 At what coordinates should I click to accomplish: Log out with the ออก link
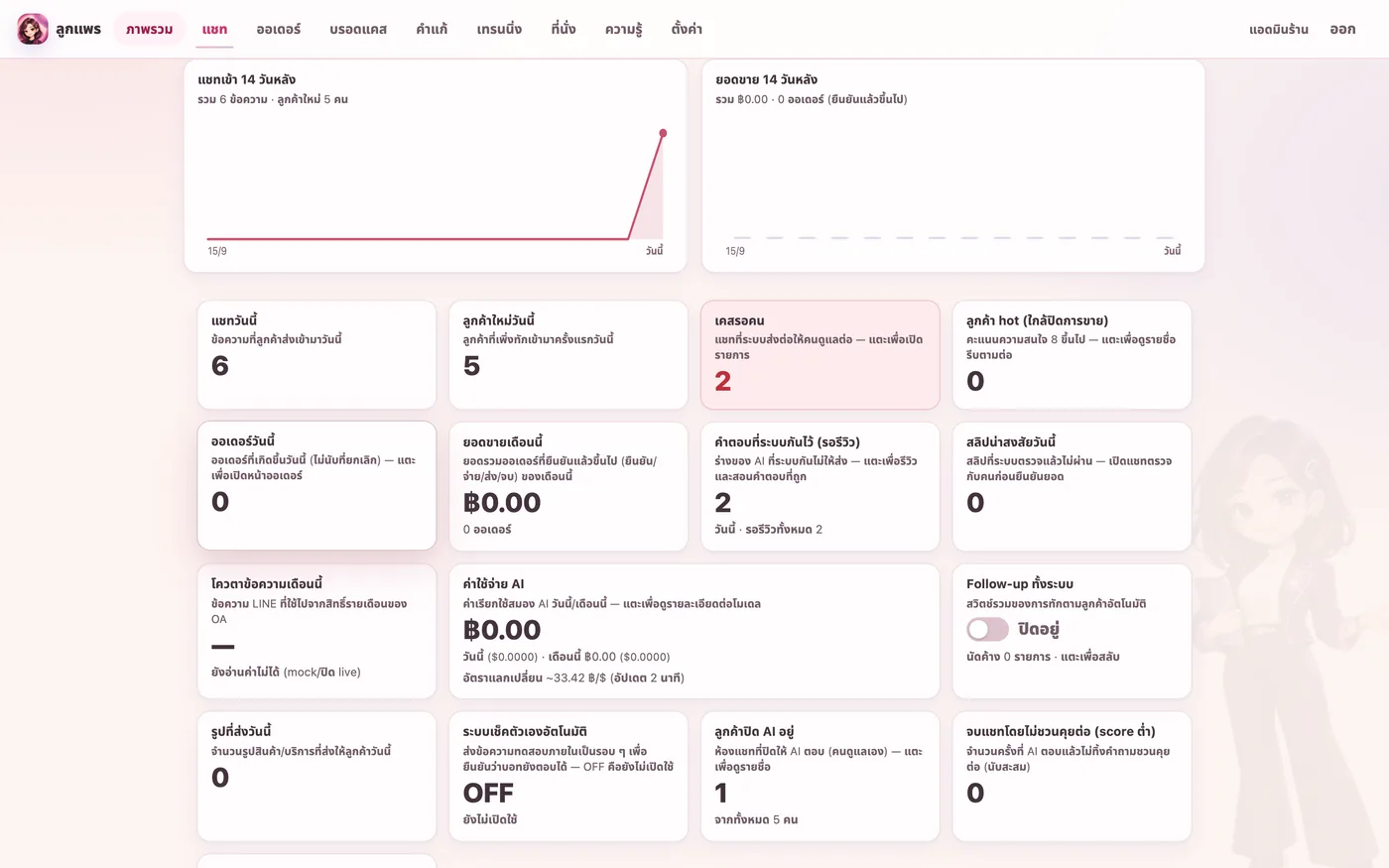1342,30
